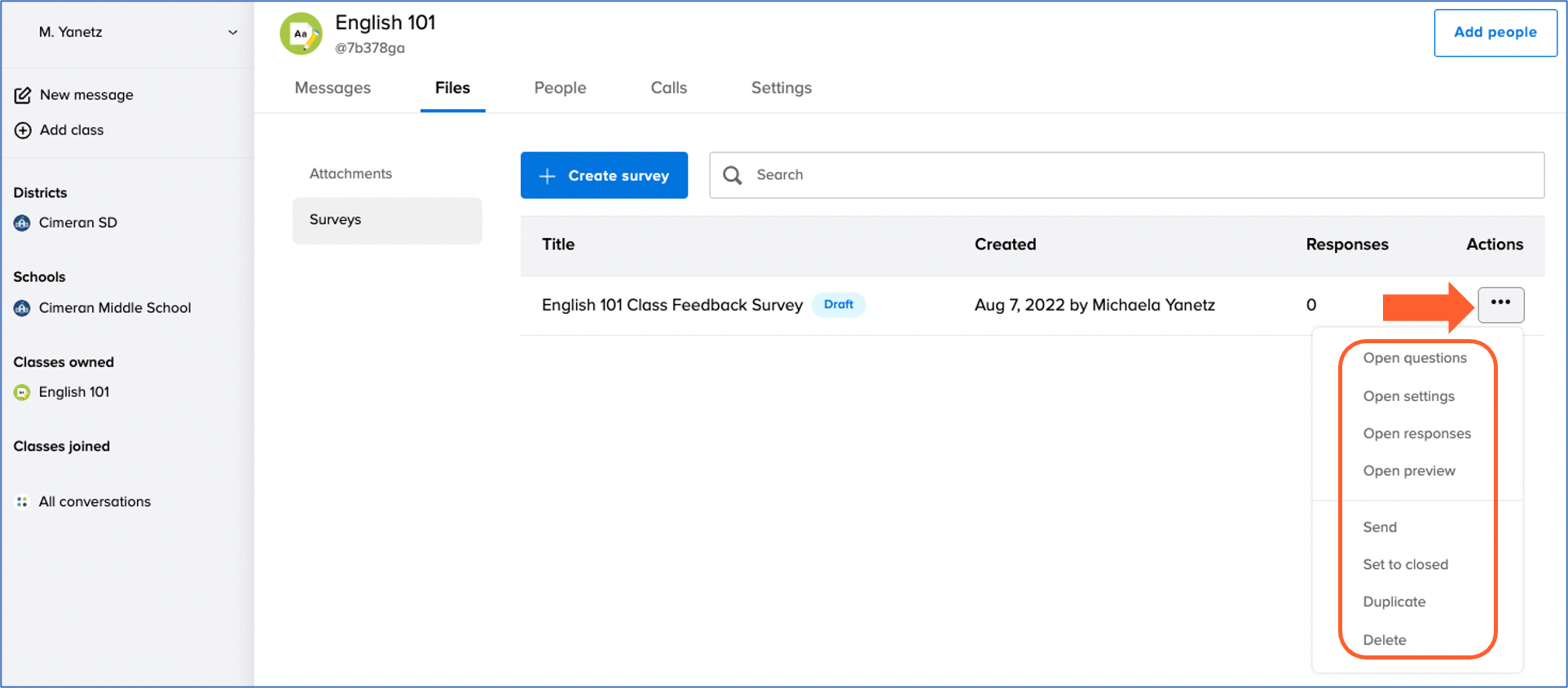This screenshot has height=688, width=1568.
Task: Choose Open questions from the actions menu
Action: (x=1414, y=358)
